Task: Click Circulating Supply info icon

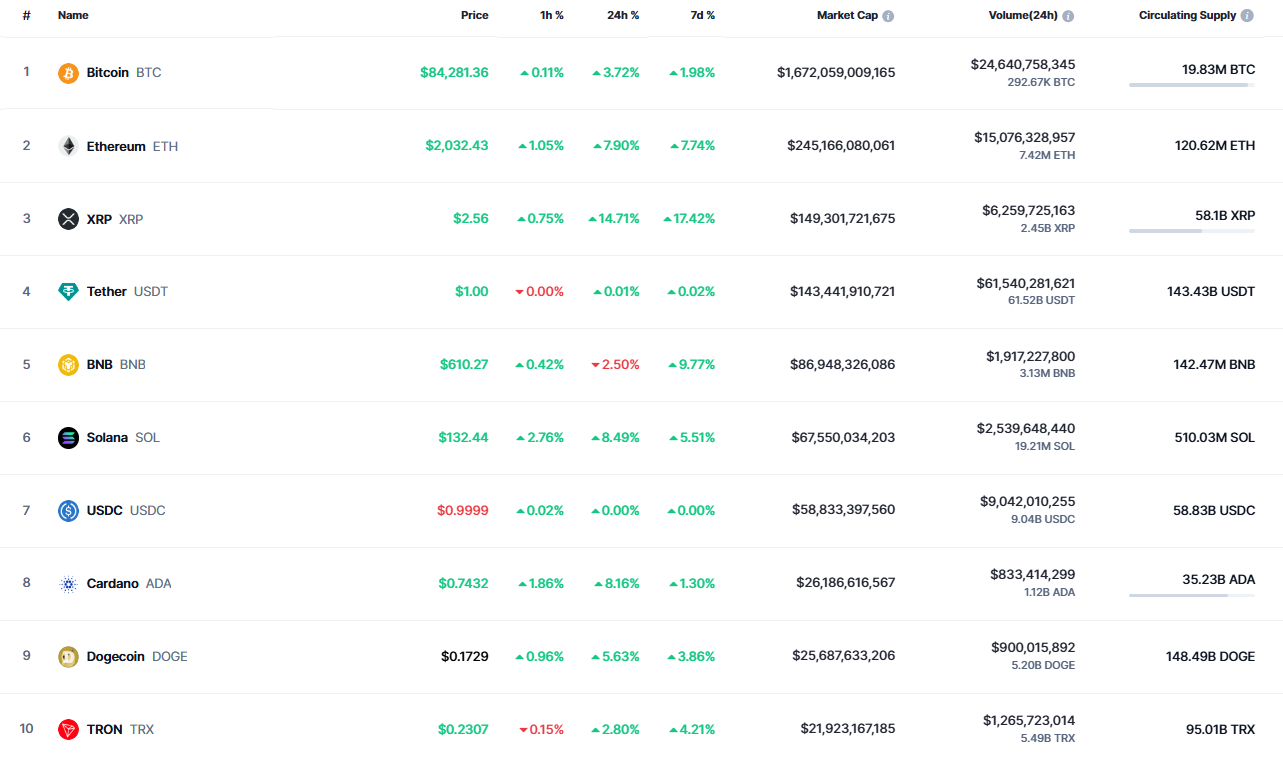Action: coord(1246,16)
